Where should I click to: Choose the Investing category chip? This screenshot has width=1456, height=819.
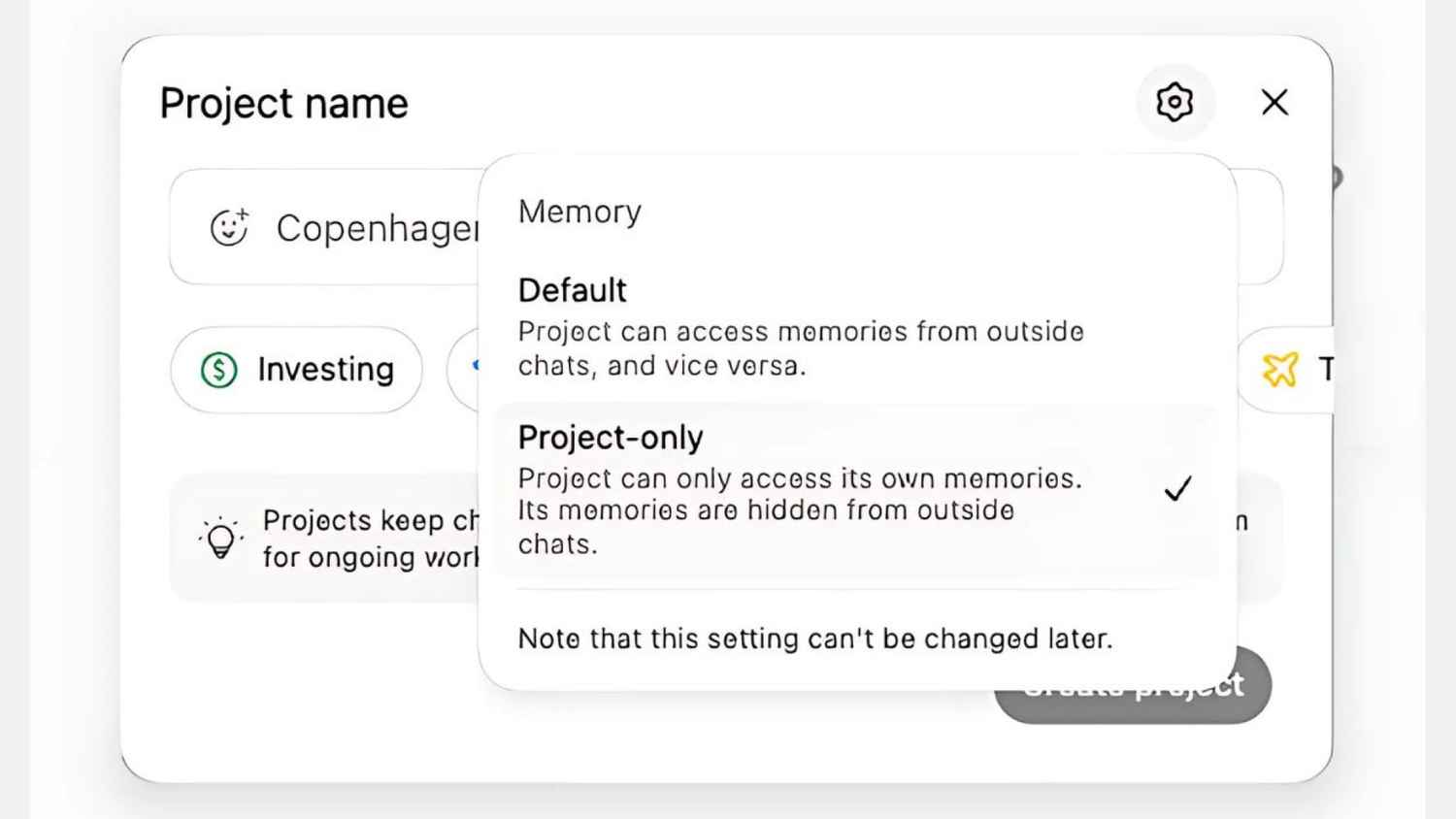click(x=296, y=369)
